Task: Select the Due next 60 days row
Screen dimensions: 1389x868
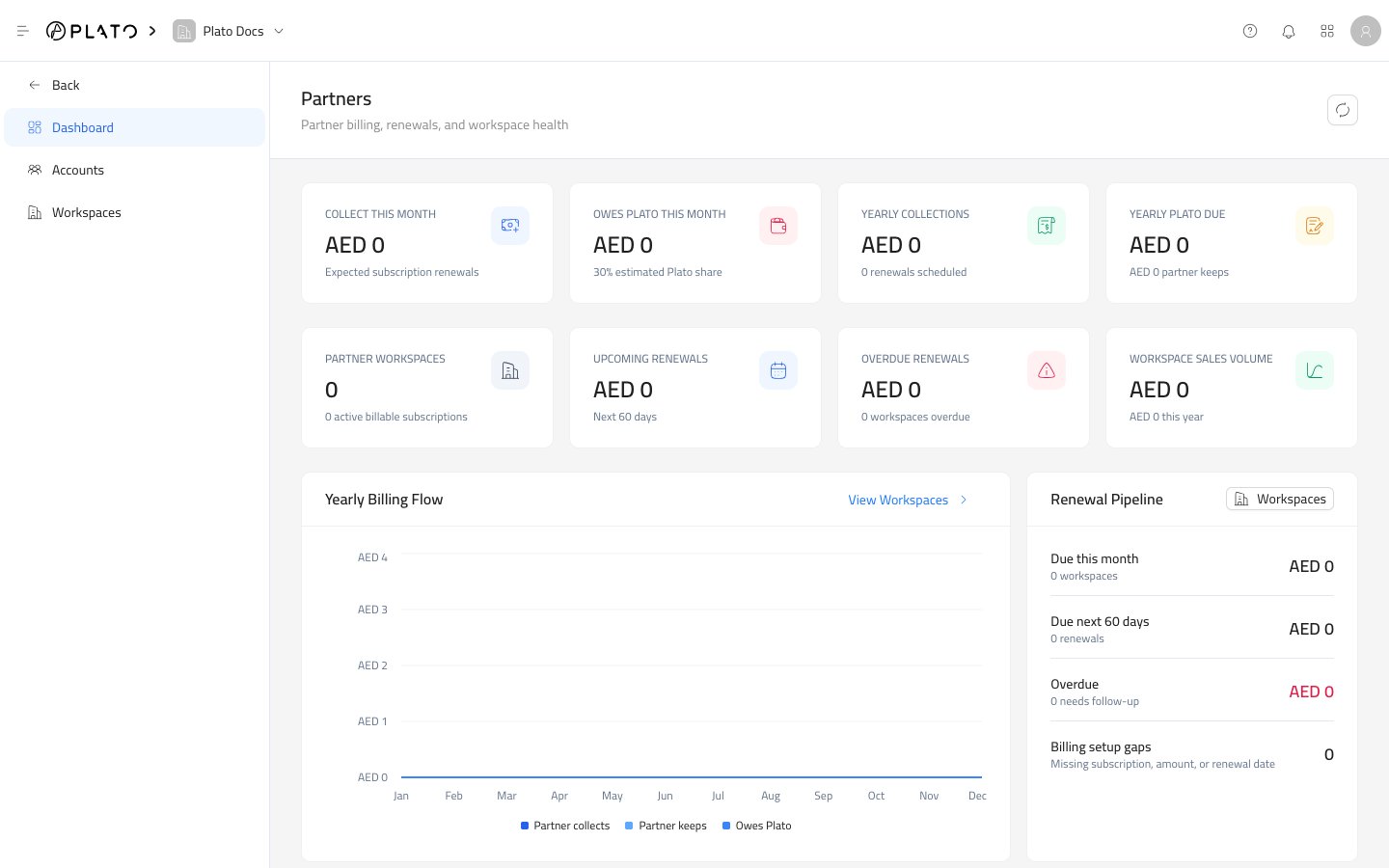Action: [1192, 629]
